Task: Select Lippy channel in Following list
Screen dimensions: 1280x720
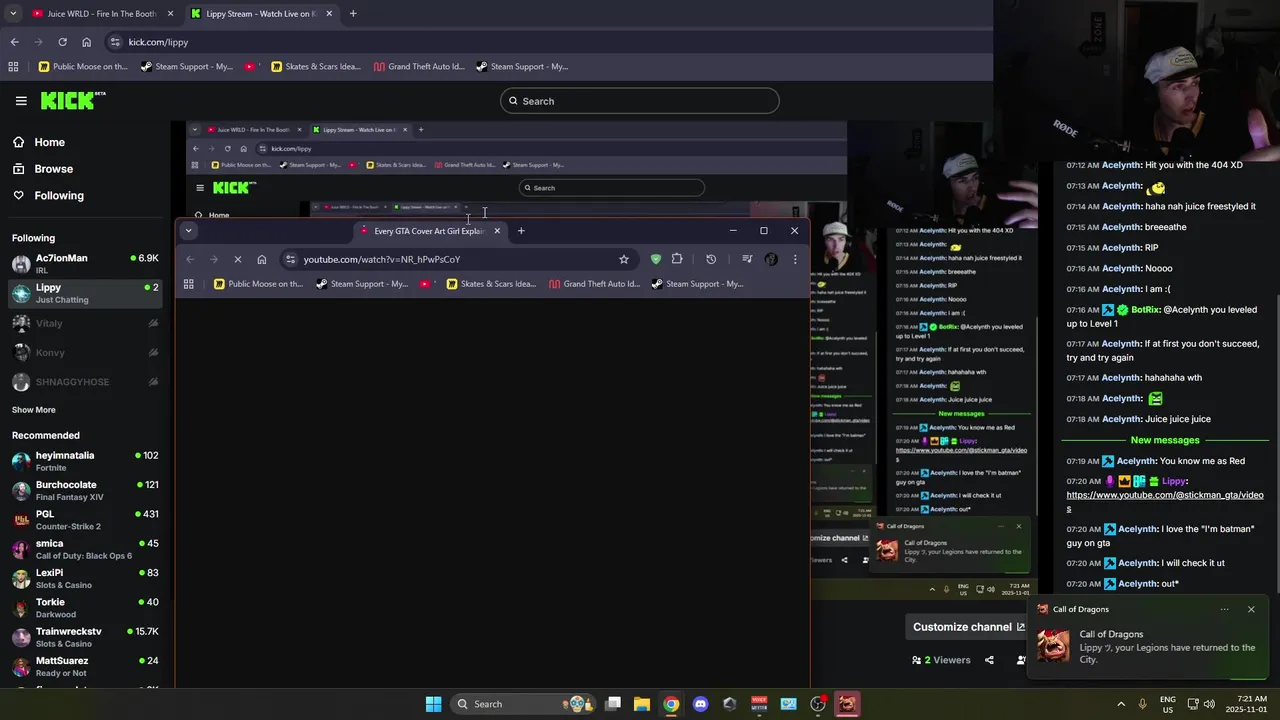Action: click(86, 293)
